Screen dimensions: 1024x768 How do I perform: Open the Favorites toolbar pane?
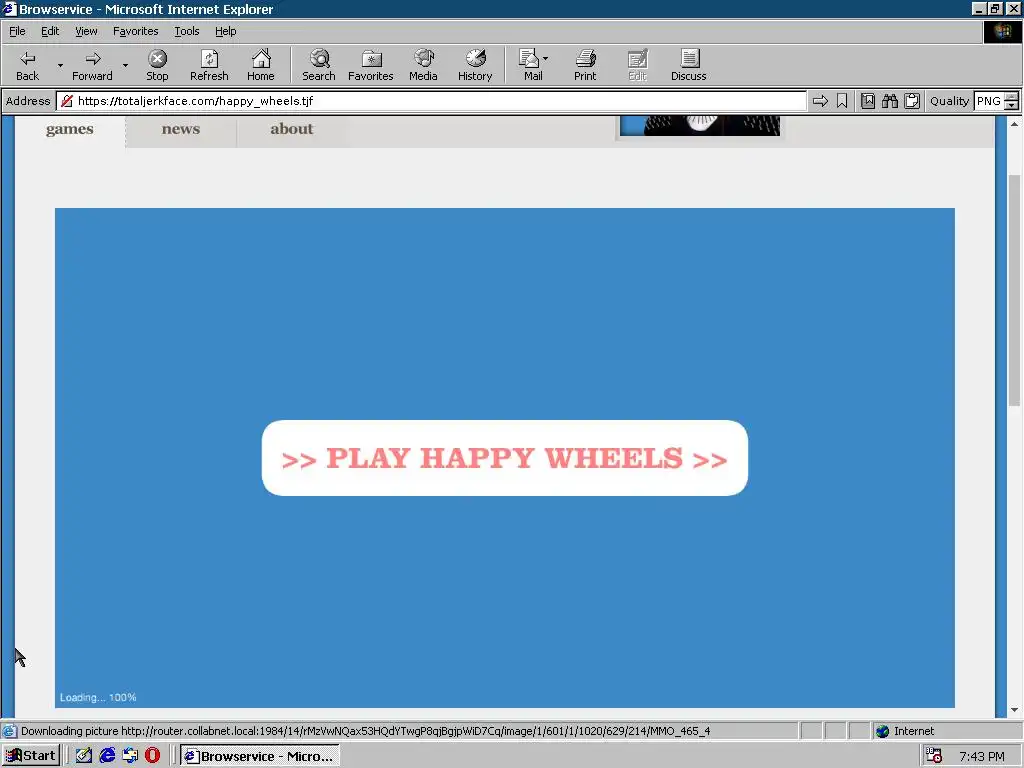[371, 65]
